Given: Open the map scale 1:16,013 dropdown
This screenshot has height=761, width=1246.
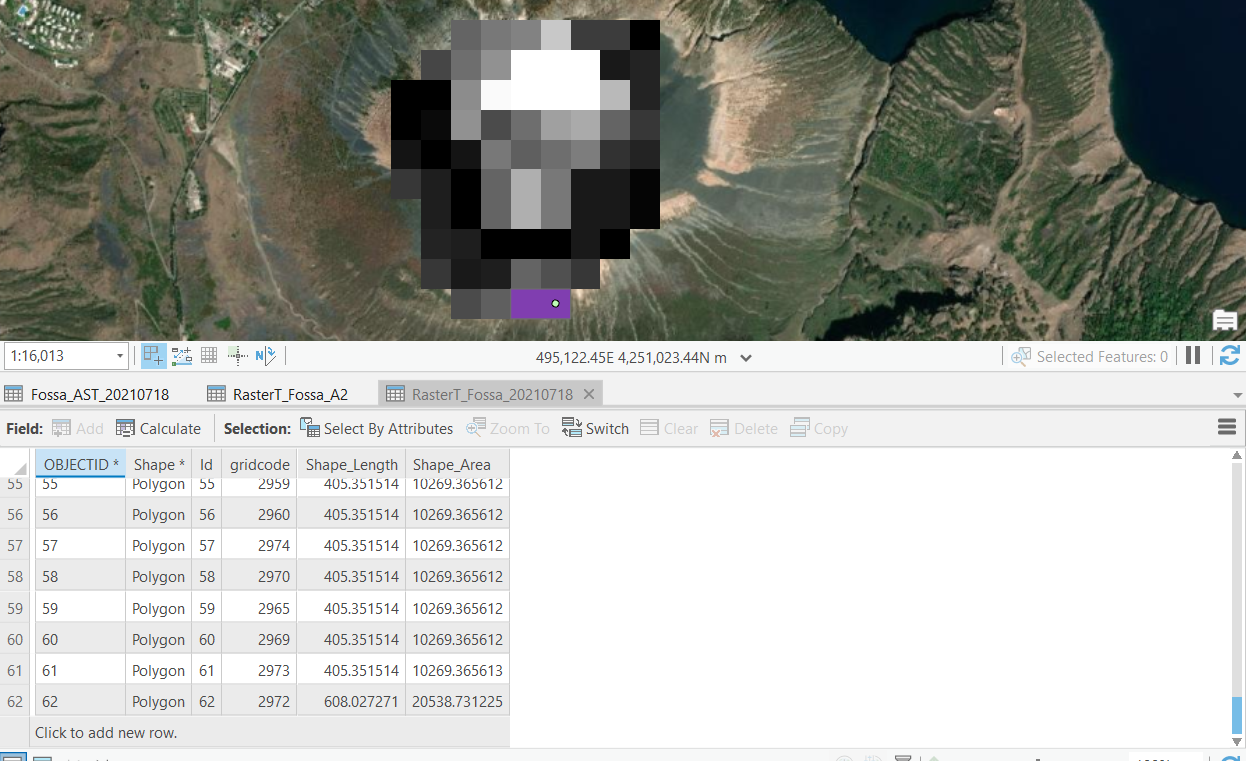Looking at the screenshot, I should (120, 356).
